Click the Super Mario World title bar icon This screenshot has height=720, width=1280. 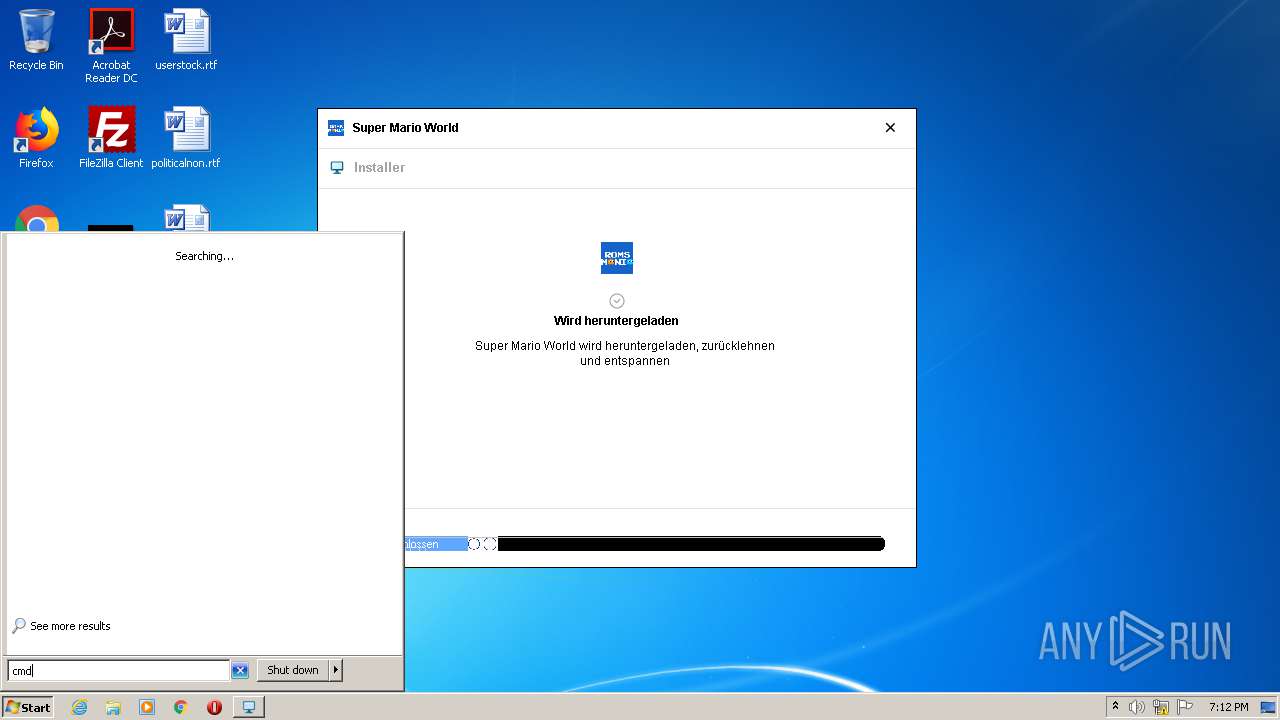(x=336, y=128)
